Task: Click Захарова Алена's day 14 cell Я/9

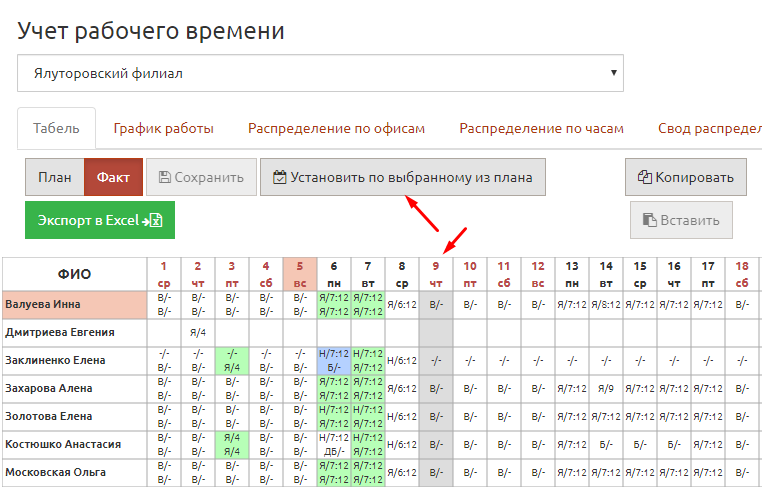Action: (606, 389)
